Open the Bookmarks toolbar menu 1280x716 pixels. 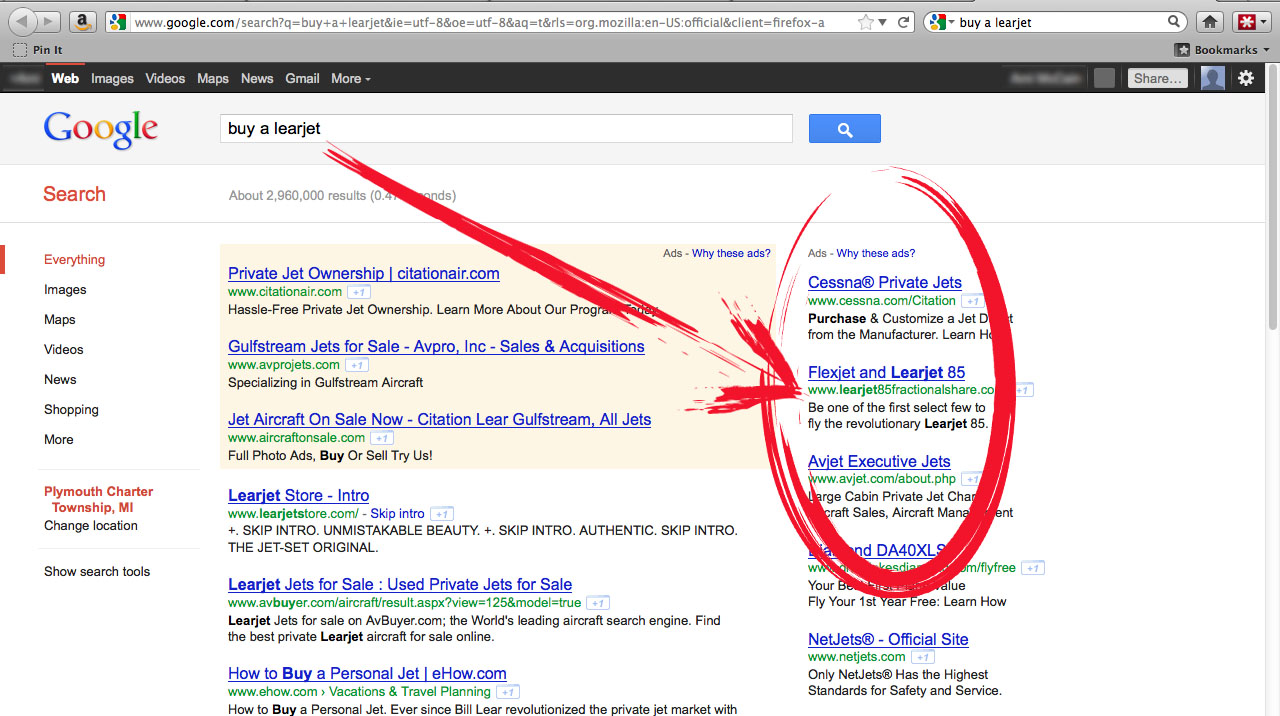(x=1222, y=50)
